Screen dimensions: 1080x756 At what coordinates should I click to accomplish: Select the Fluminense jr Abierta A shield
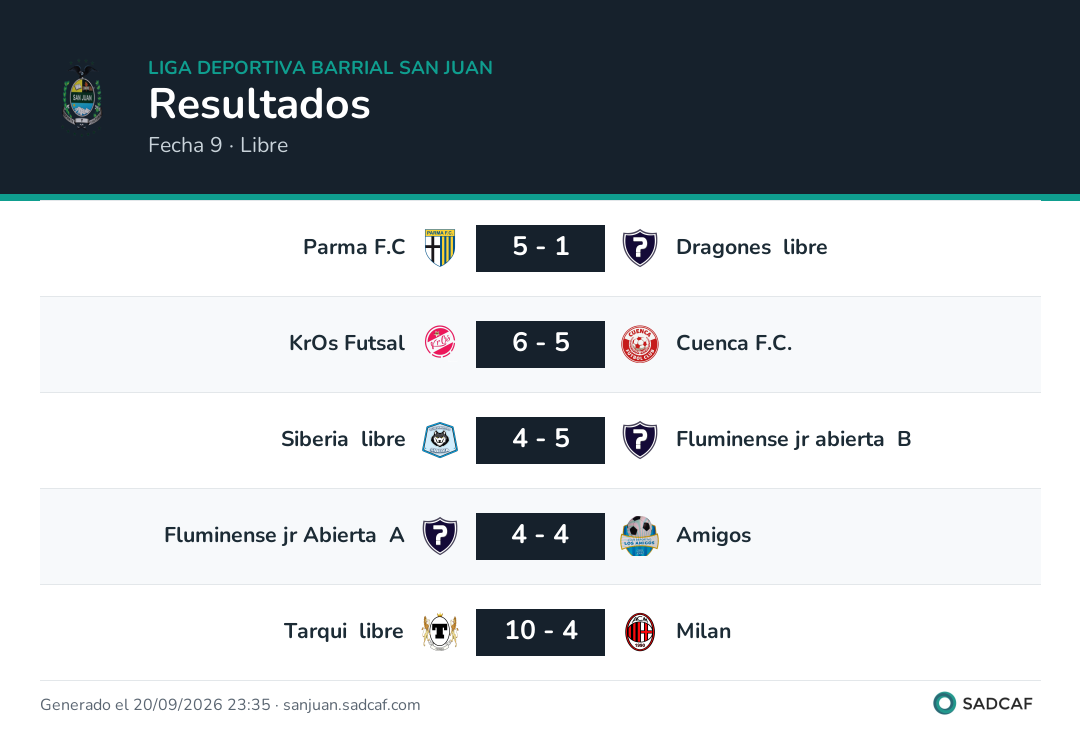point(440,536)
